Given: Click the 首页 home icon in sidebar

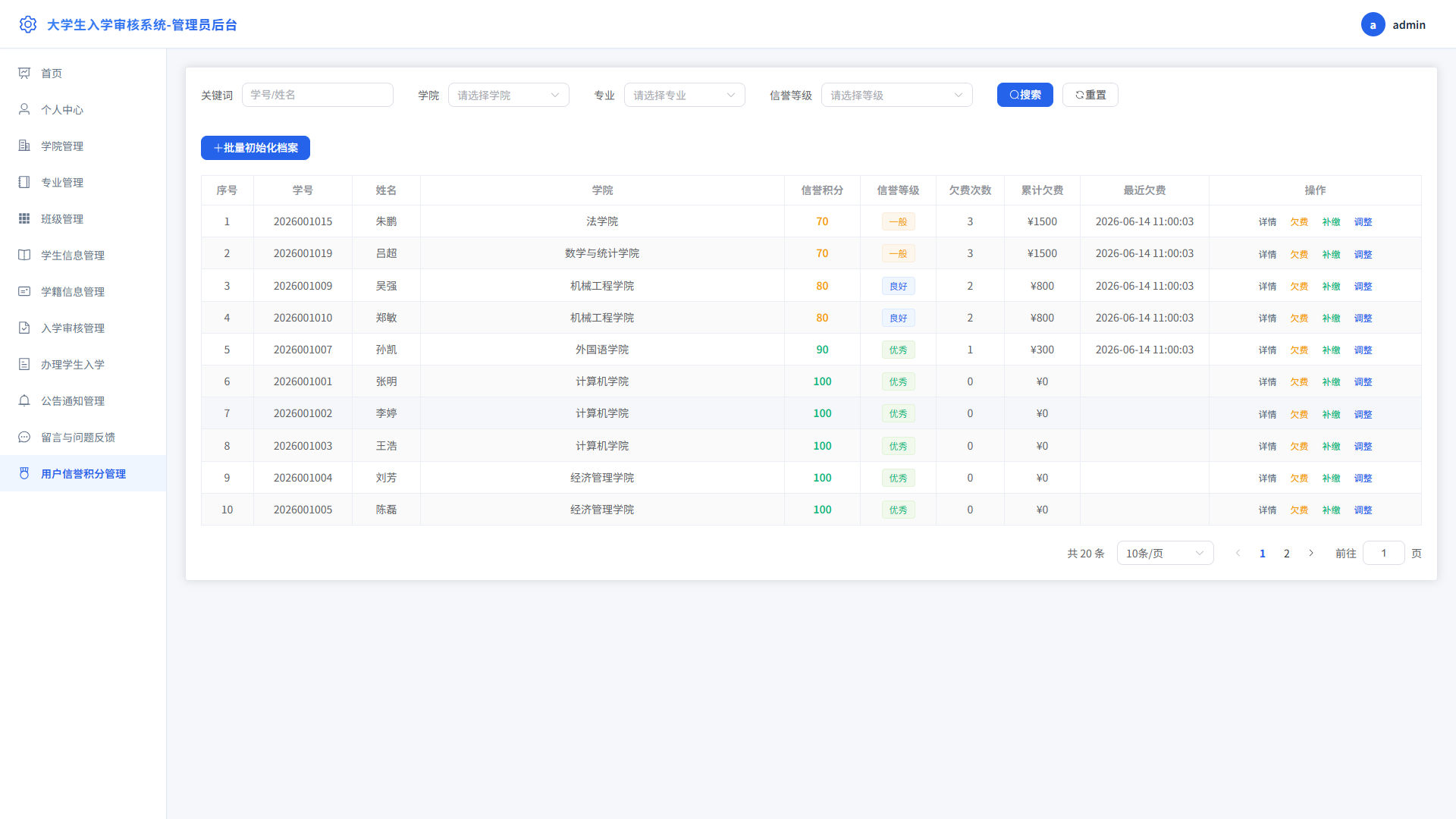Looking at the screenshot, I should click(x=24, y=73).
